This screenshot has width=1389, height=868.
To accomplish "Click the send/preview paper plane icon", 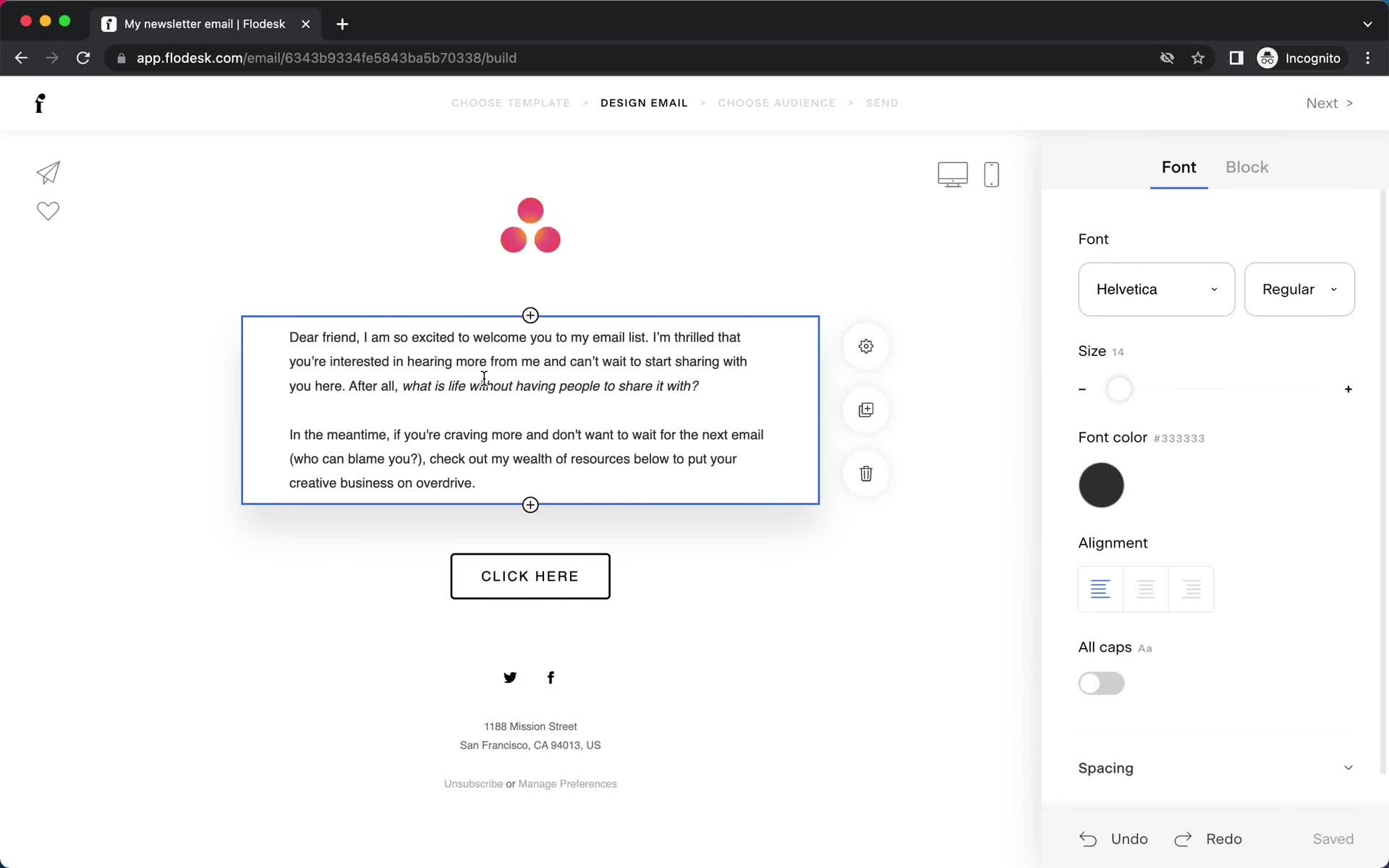I will [x=48, y=172].
